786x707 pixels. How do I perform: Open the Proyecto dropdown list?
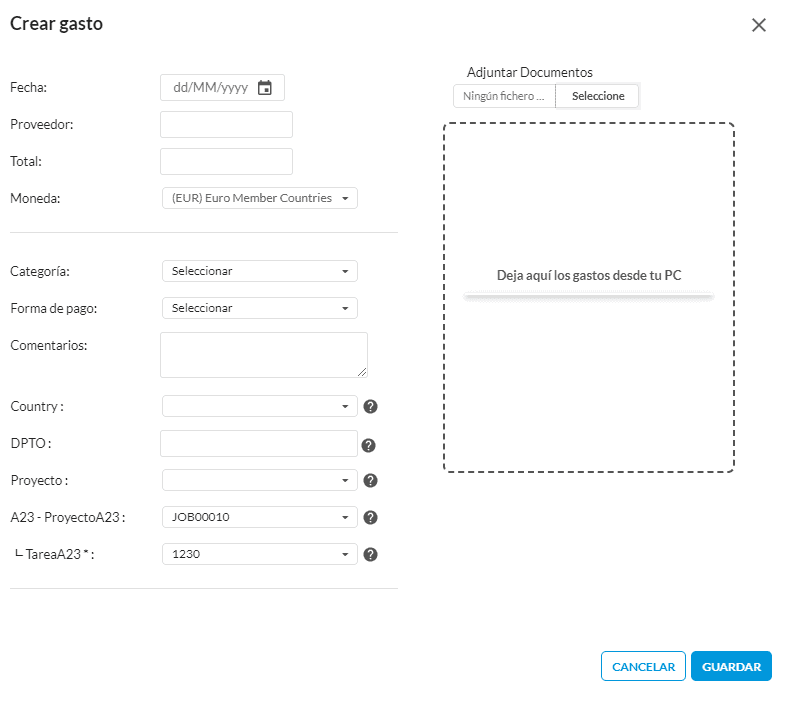[260, 480]
